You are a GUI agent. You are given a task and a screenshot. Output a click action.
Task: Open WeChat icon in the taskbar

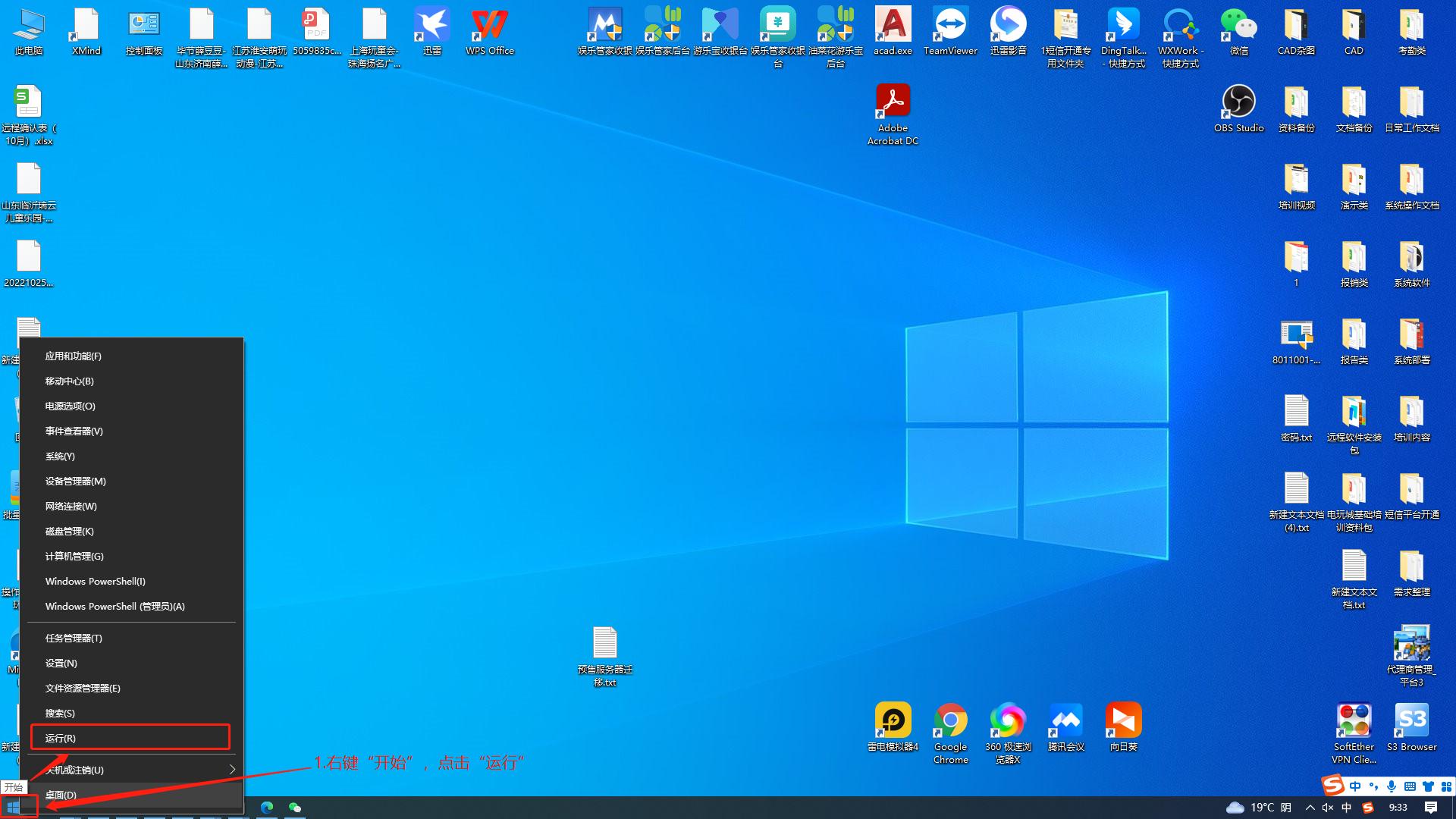tap(295, 808)
